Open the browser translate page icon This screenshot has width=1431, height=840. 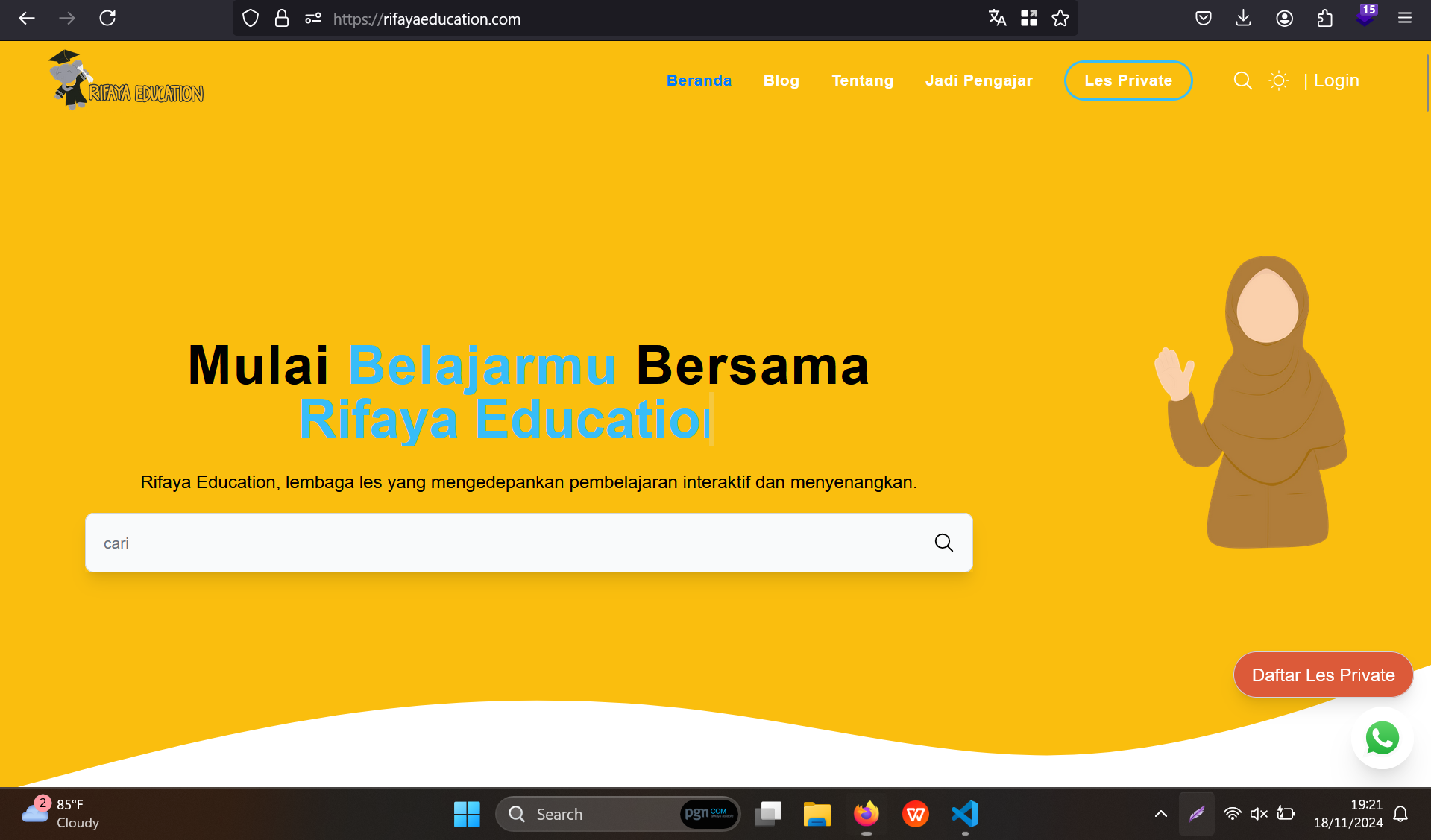pyautogui.click(x=997, y=19)
